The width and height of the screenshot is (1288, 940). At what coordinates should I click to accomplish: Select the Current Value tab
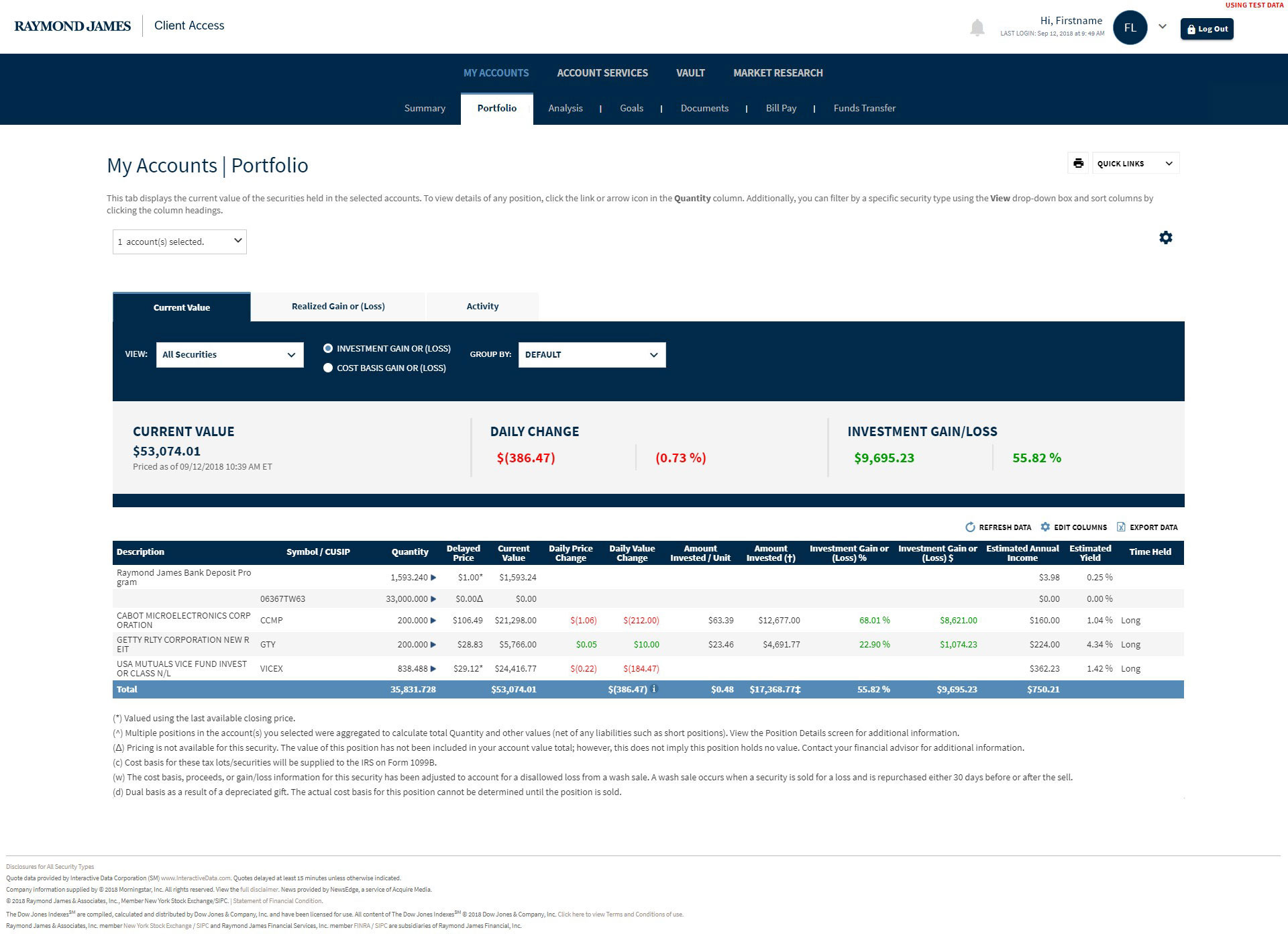[182, 307]
